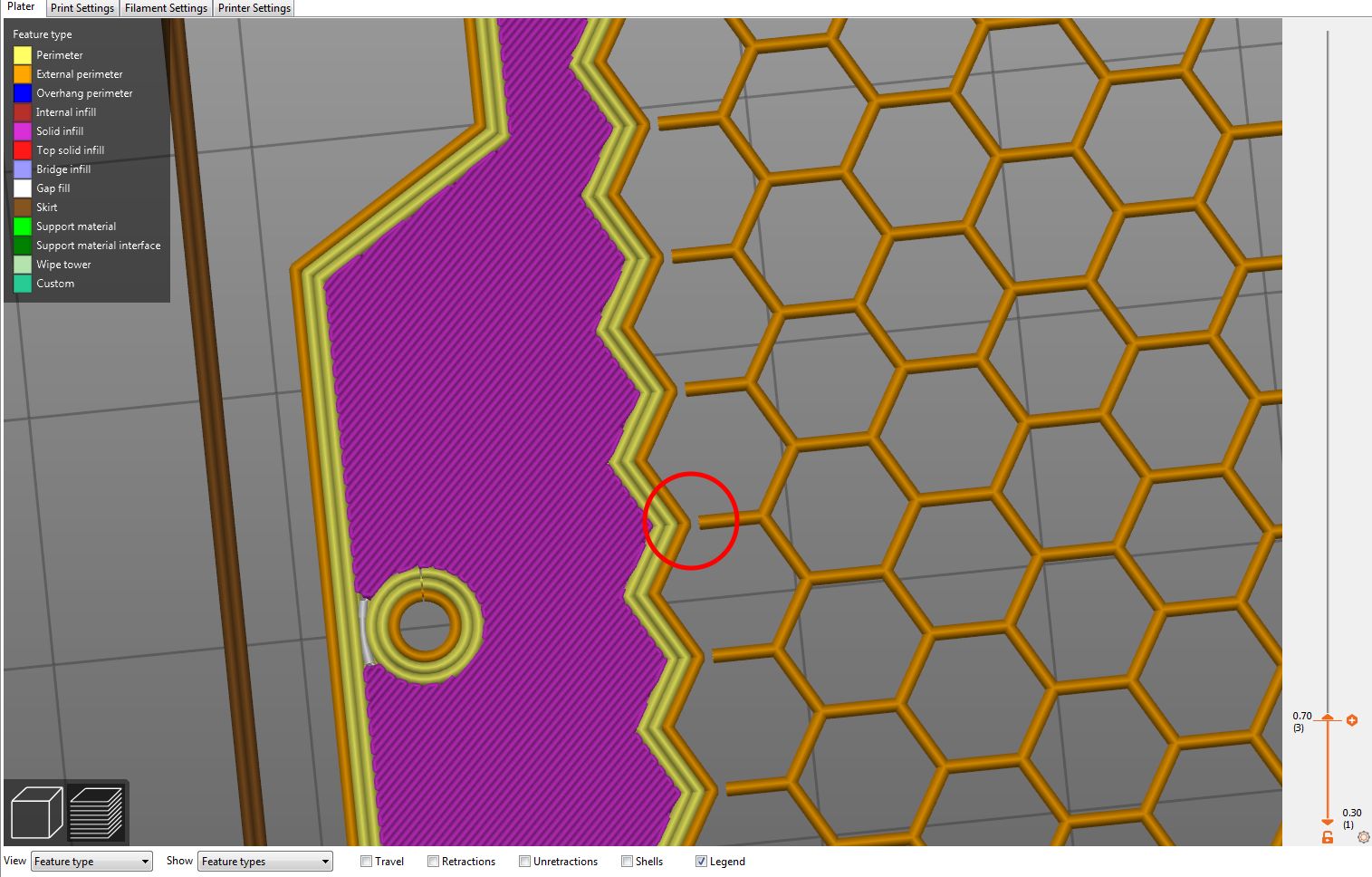Enable the Shells checkbox
Screen dimensions: 1372x877
pyautogui.click(x=627, y=861)
